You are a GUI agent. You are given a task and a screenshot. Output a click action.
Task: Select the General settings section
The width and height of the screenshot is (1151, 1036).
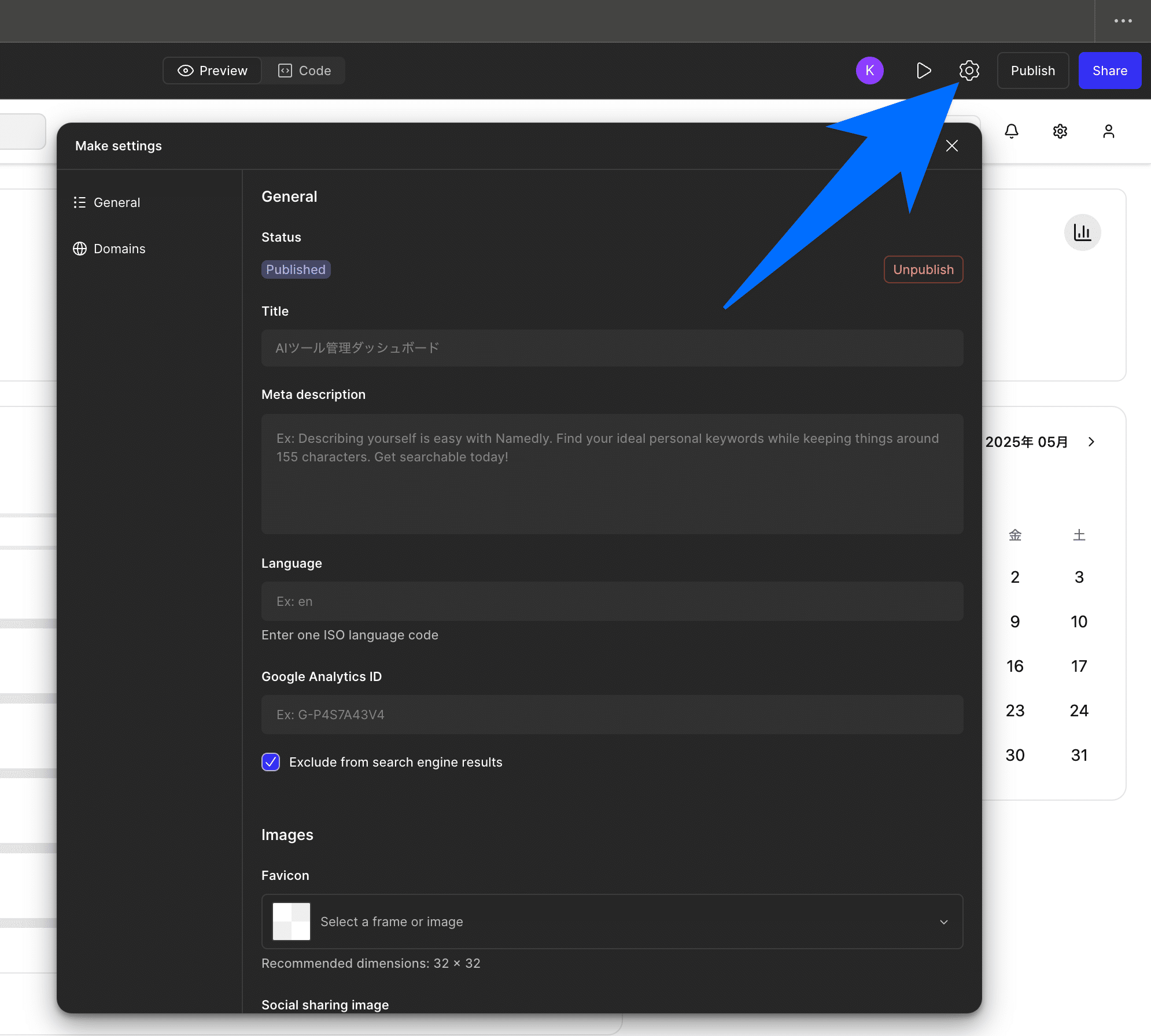click(116, 202)
